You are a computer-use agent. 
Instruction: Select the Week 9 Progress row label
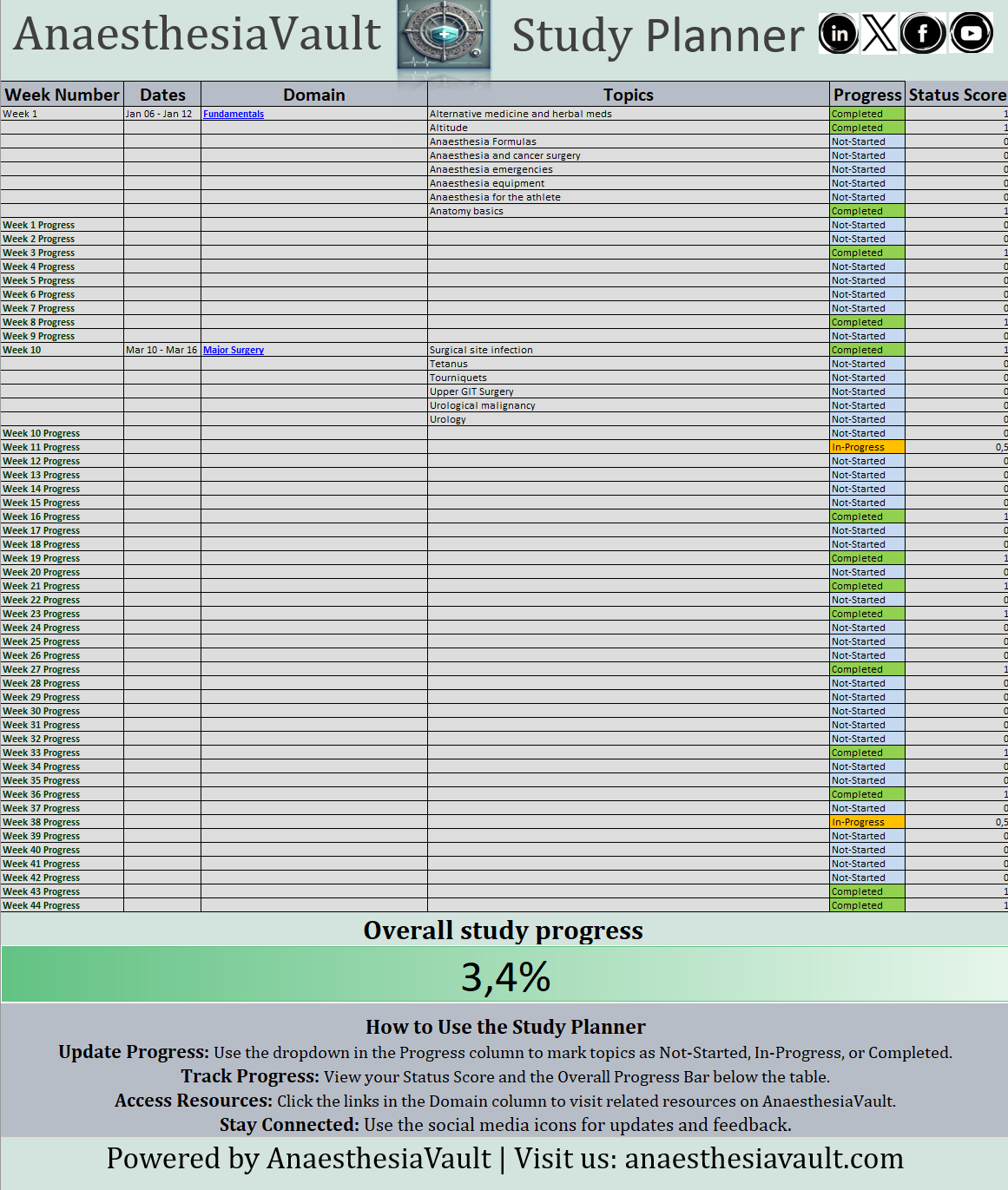click(x=62, y=336)
